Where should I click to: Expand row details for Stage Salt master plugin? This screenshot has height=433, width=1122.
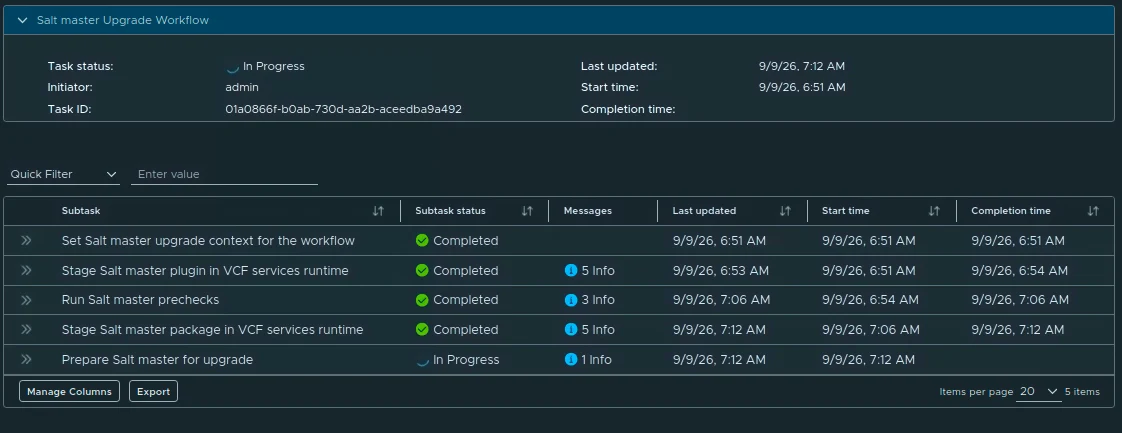coord(26,271)
